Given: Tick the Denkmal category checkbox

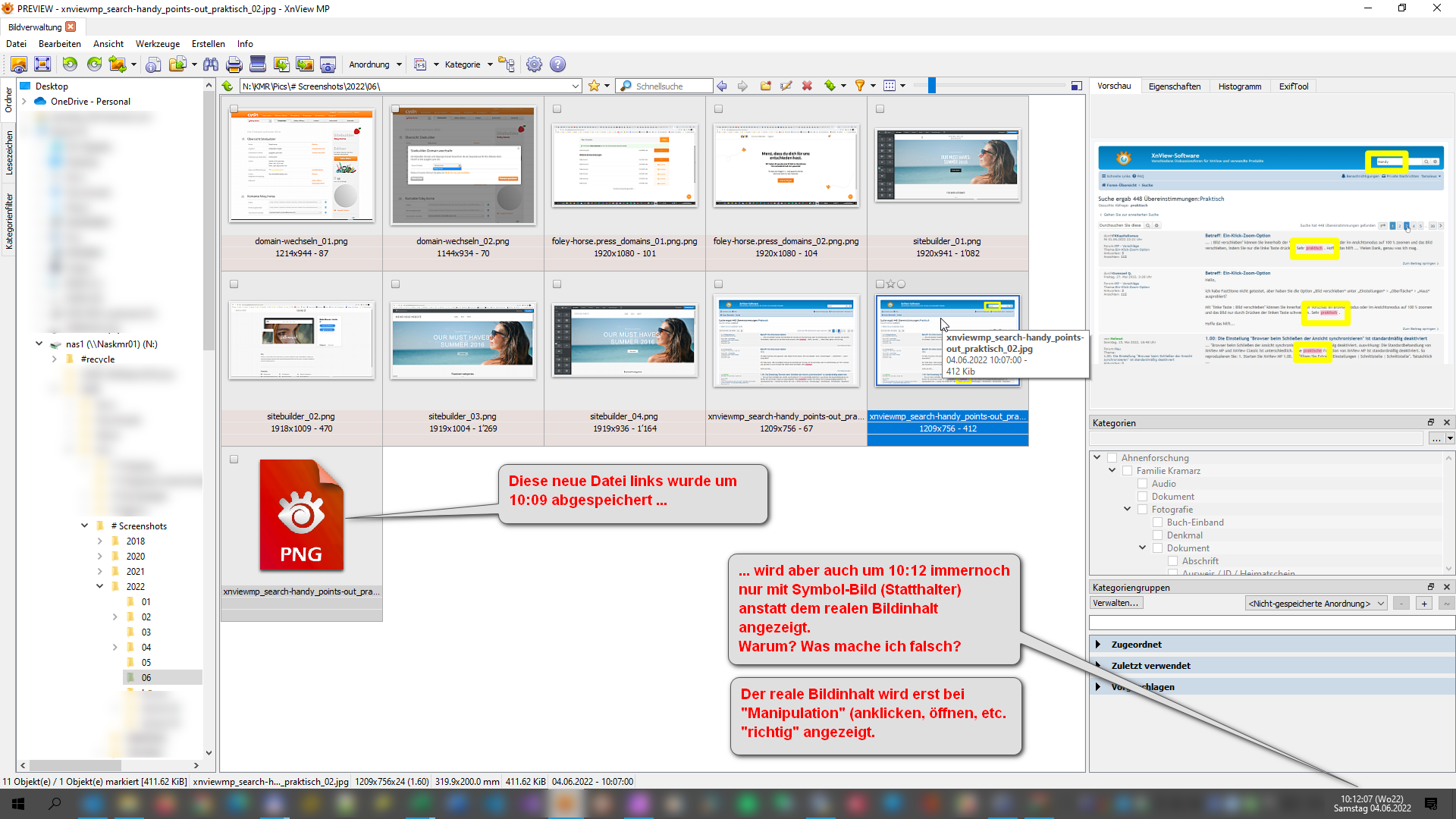Looking at the screenshot, I should click(1157, 535).
